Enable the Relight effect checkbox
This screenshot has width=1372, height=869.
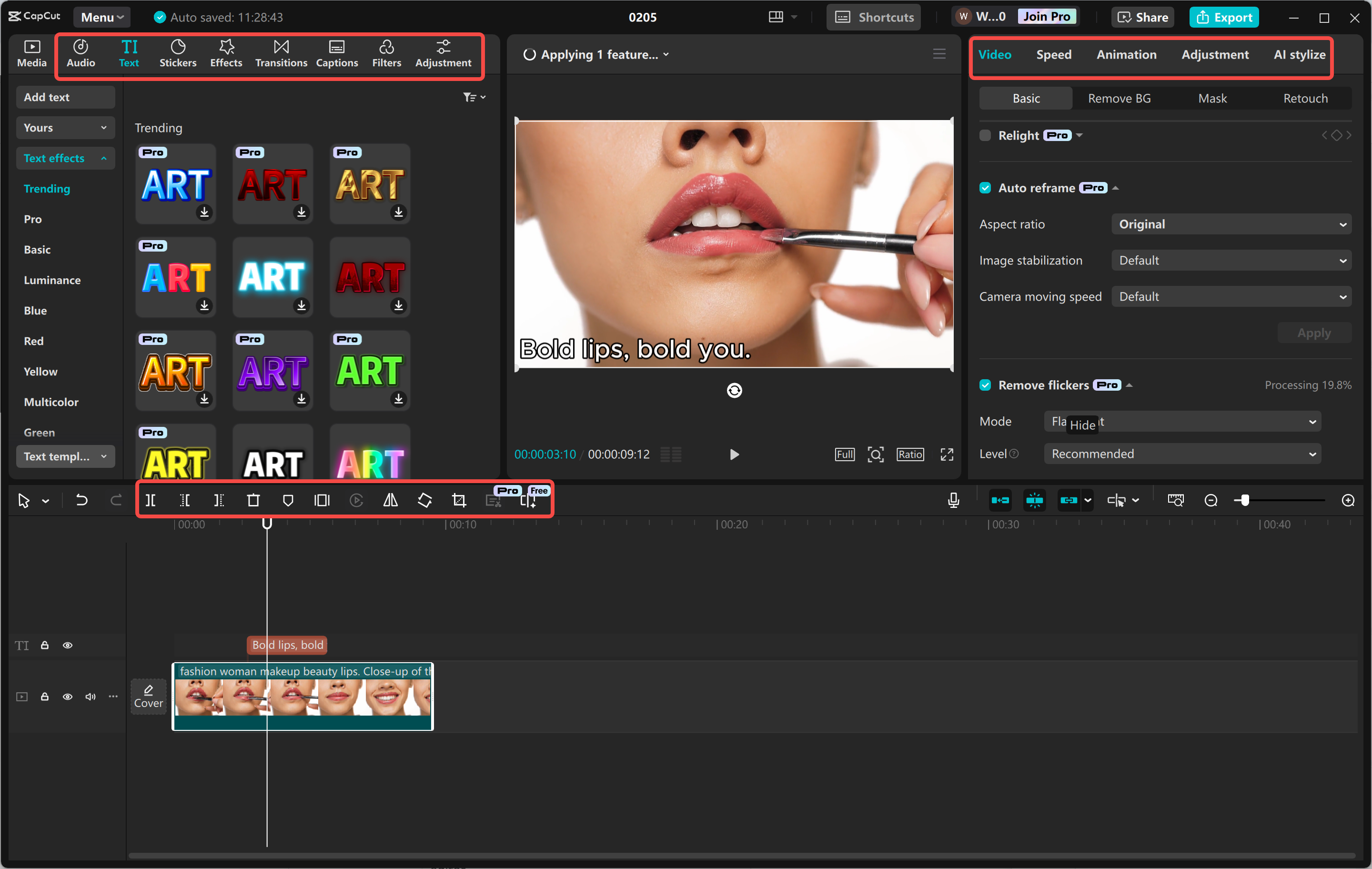985,135
